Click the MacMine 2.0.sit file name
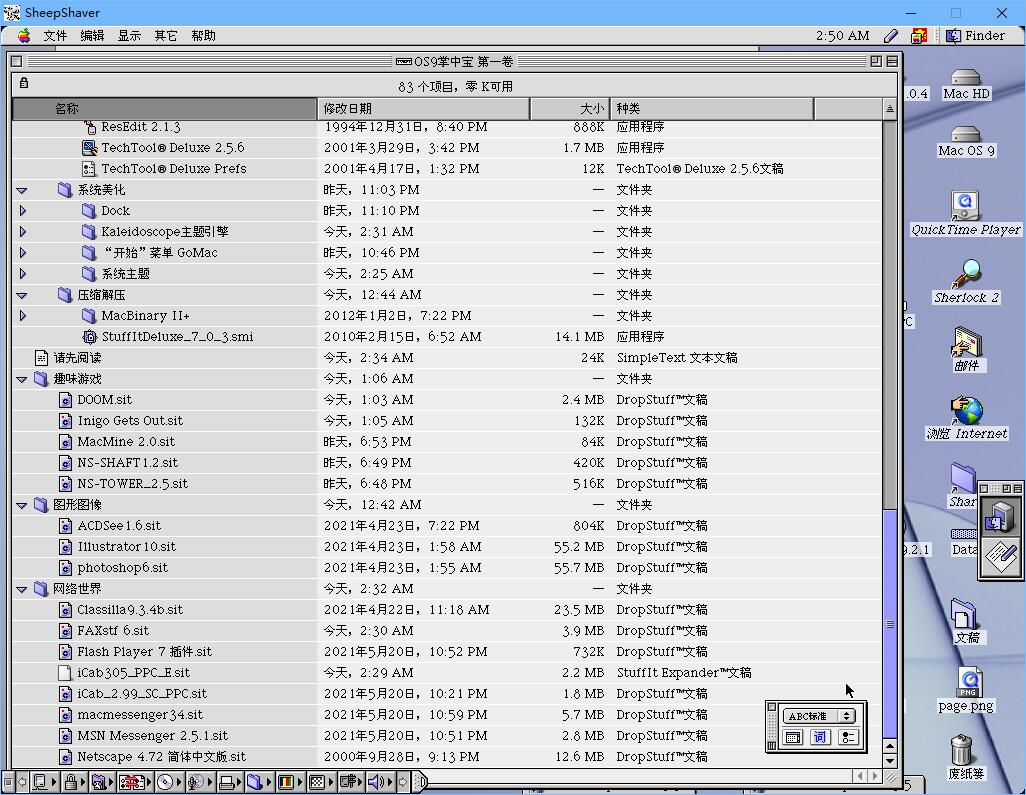Viewport: 1026px width, 795px height. point(126,442)
